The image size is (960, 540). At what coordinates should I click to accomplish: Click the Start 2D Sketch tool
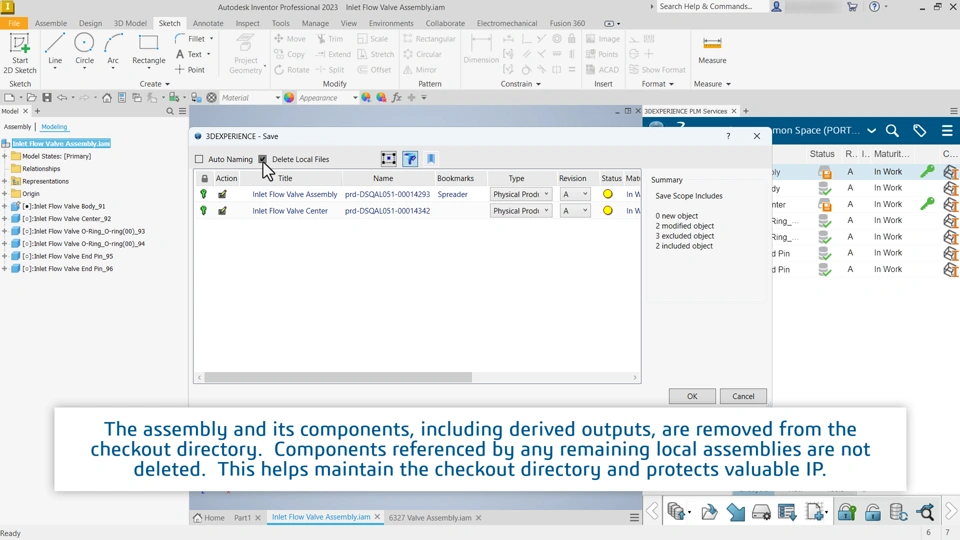[x=20, y=53]
